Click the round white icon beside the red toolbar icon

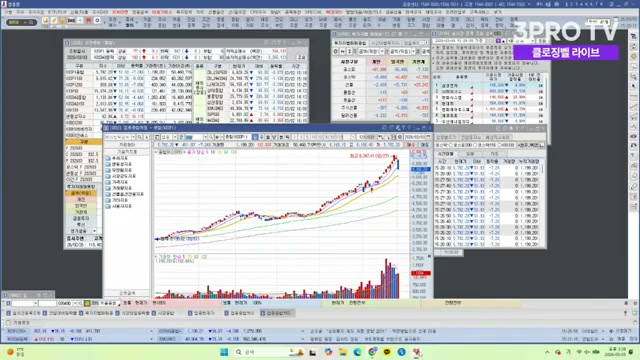pos(97,20)
